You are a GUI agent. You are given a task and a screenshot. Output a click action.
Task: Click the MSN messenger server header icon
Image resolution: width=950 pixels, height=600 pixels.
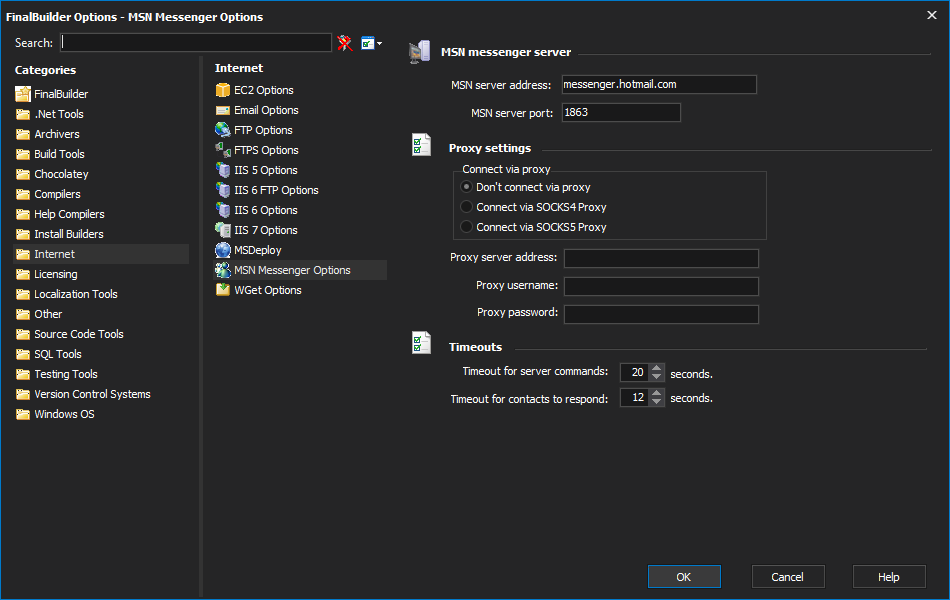(x=420, y=52)
